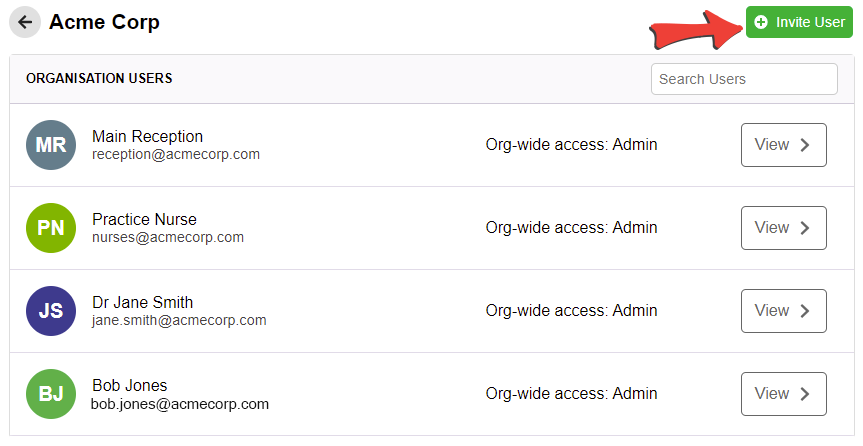The height and width of the screenshot is (446, 863).
Task: Open the View button for Bob Jones
Action: [x=784, y=394]
